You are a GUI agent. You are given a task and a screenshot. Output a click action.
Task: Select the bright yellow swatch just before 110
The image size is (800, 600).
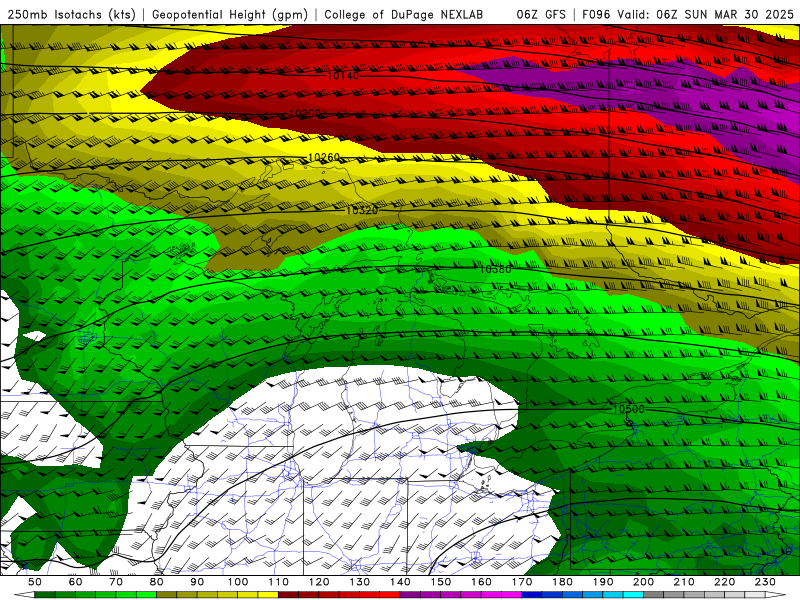(x=268, y=595)
